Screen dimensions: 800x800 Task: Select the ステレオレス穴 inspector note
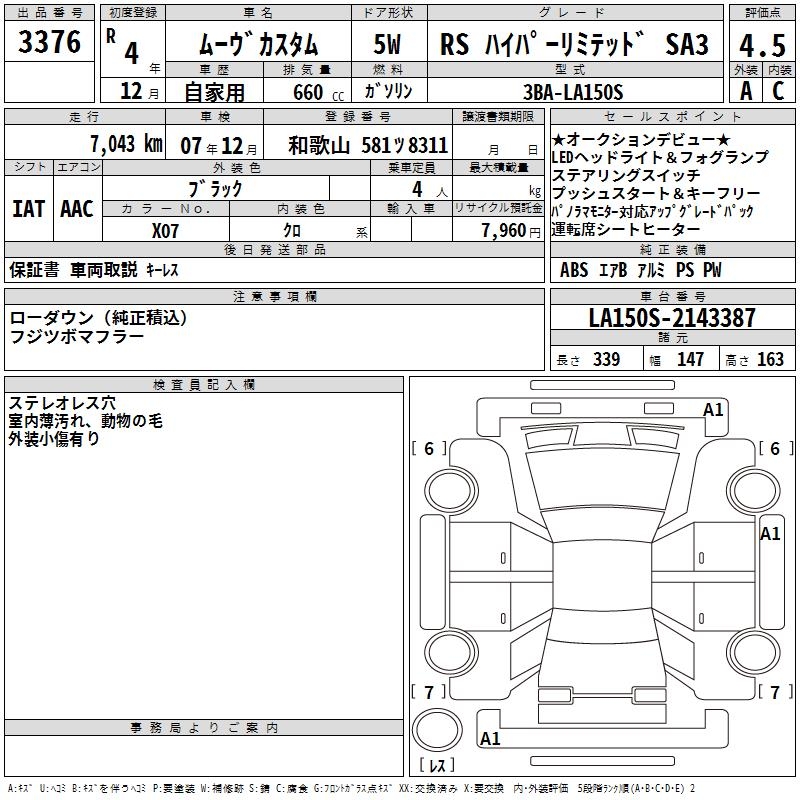click(62, 403)
